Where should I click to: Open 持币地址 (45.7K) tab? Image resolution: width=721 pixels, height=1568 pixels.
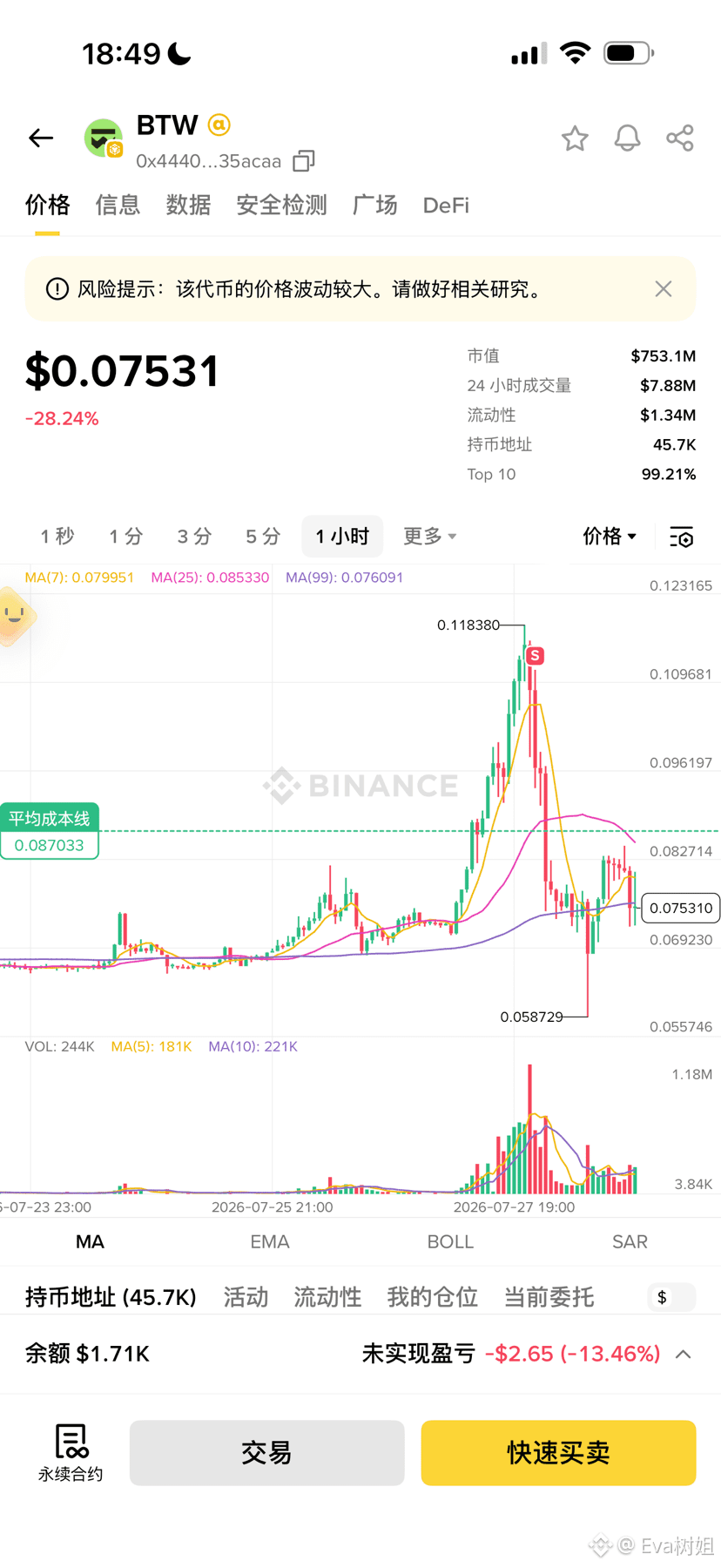click(x=111, y=1297)
